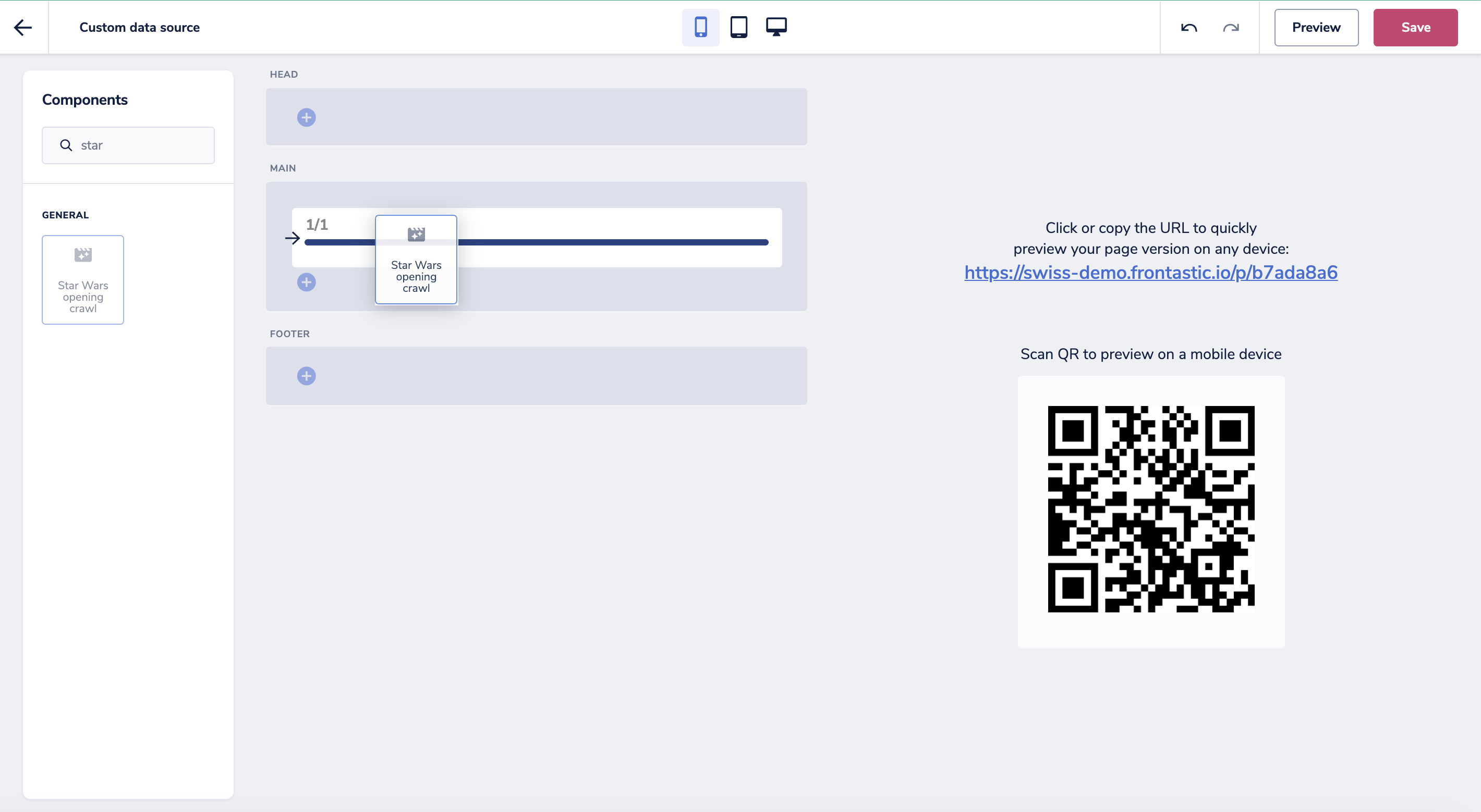Screen dimensions: 1481x812
Task: Redo the last change
Action: click(1230, 28)
